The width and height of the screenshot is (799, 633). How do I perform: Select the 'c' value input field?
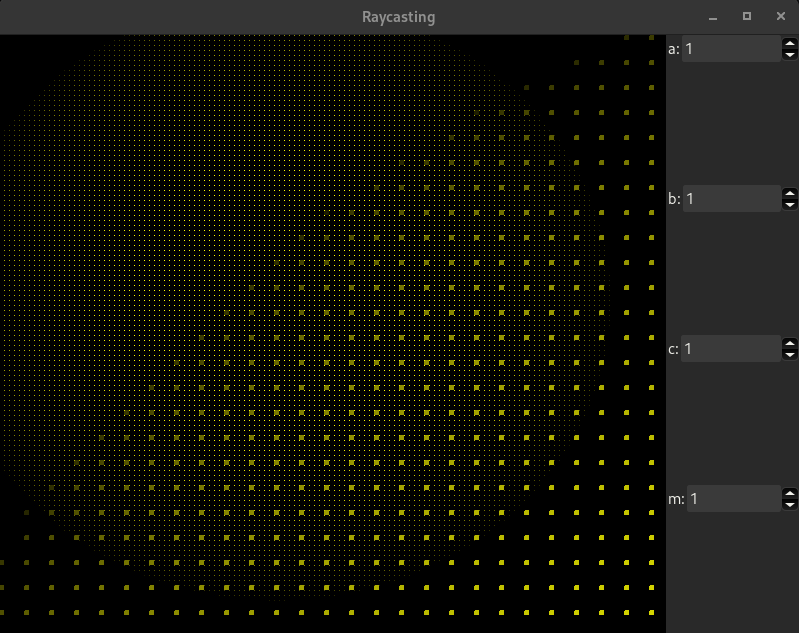point(731,349)
